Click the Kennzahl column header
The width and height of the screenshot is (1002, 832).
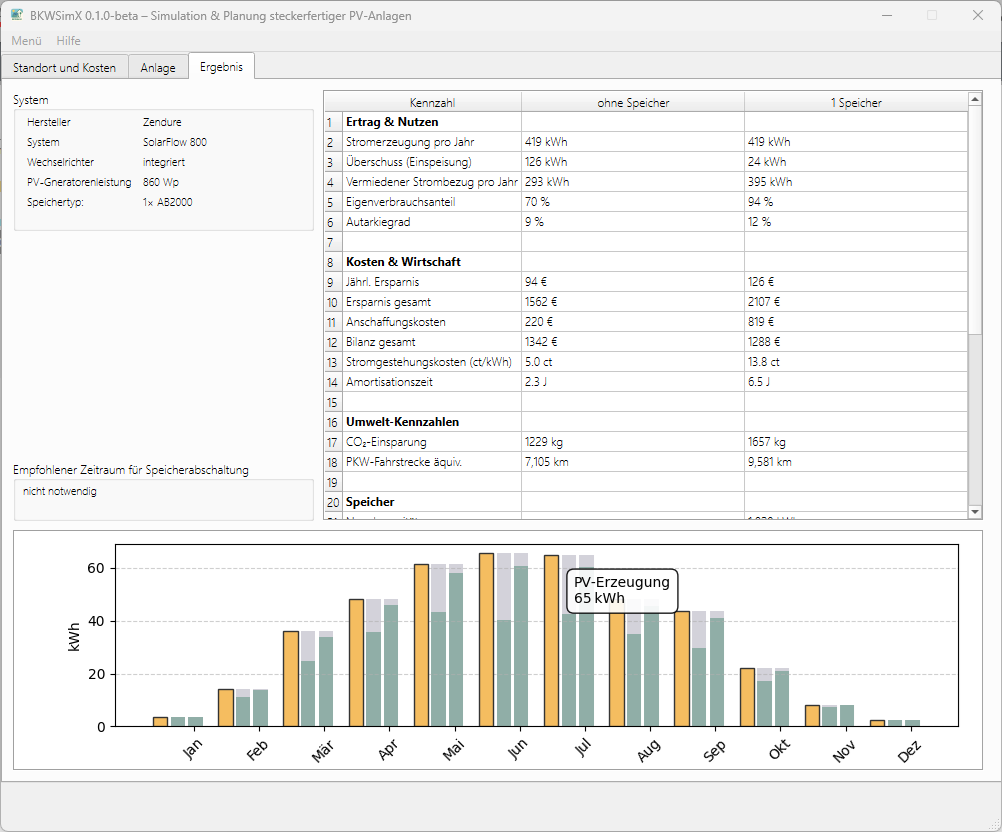point(432,102)
